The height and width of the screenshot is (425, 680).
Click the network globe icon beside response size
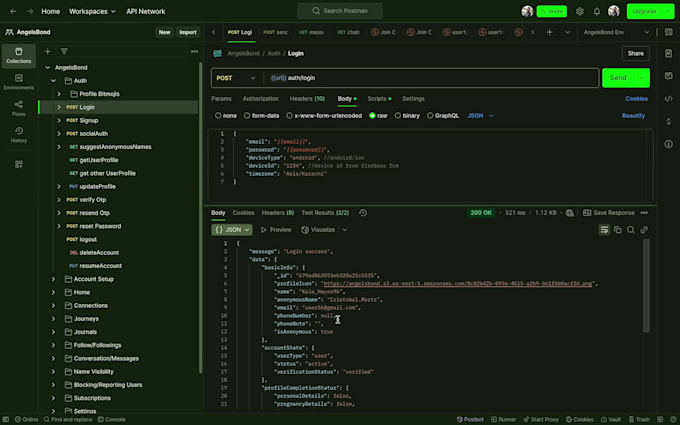[x=569, y=212]
